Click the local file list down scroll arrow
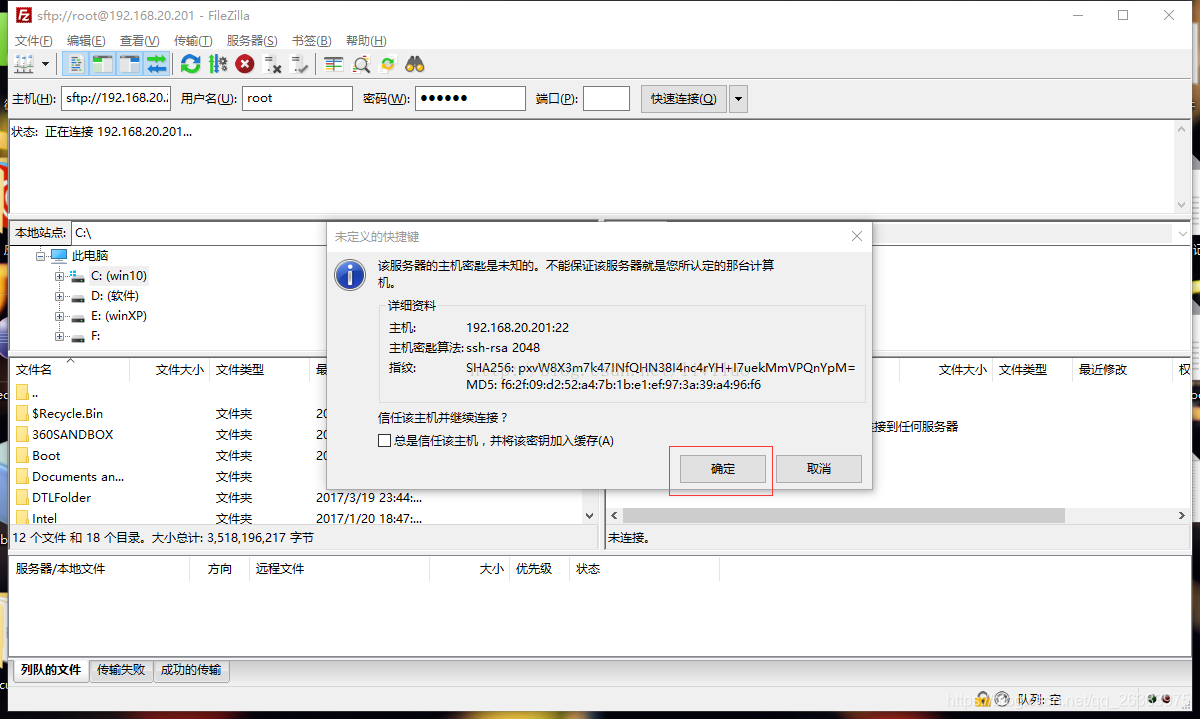The height and width of the screenshot is (719, 1200). coord(590,516)
